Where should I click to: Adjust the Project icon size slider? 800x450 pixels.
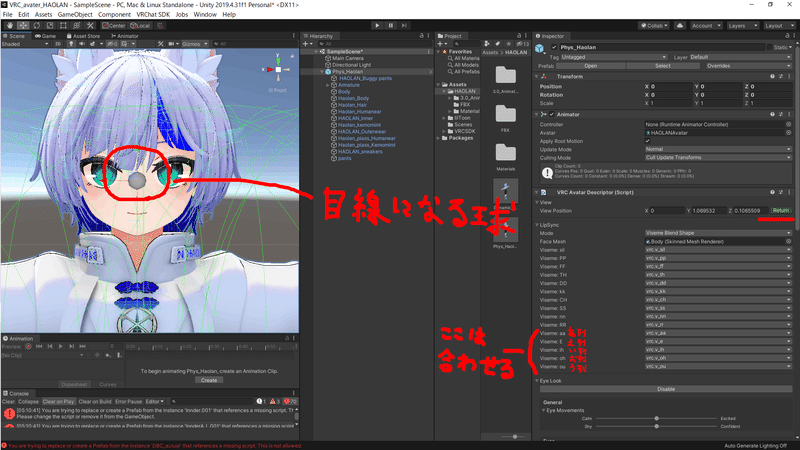coord(514,437)
